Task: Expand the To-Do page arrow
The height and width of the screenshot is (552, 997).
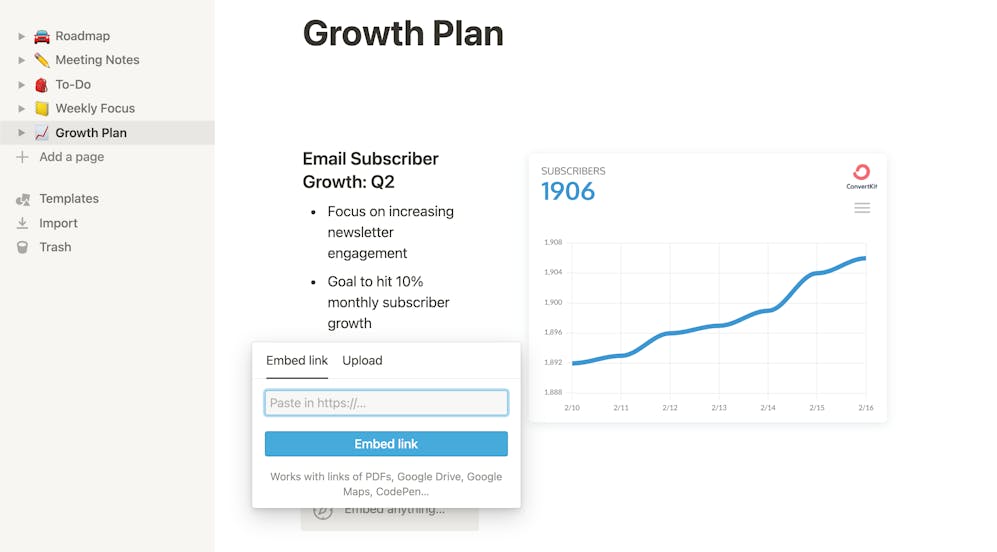Action: [x=22, y=84]
